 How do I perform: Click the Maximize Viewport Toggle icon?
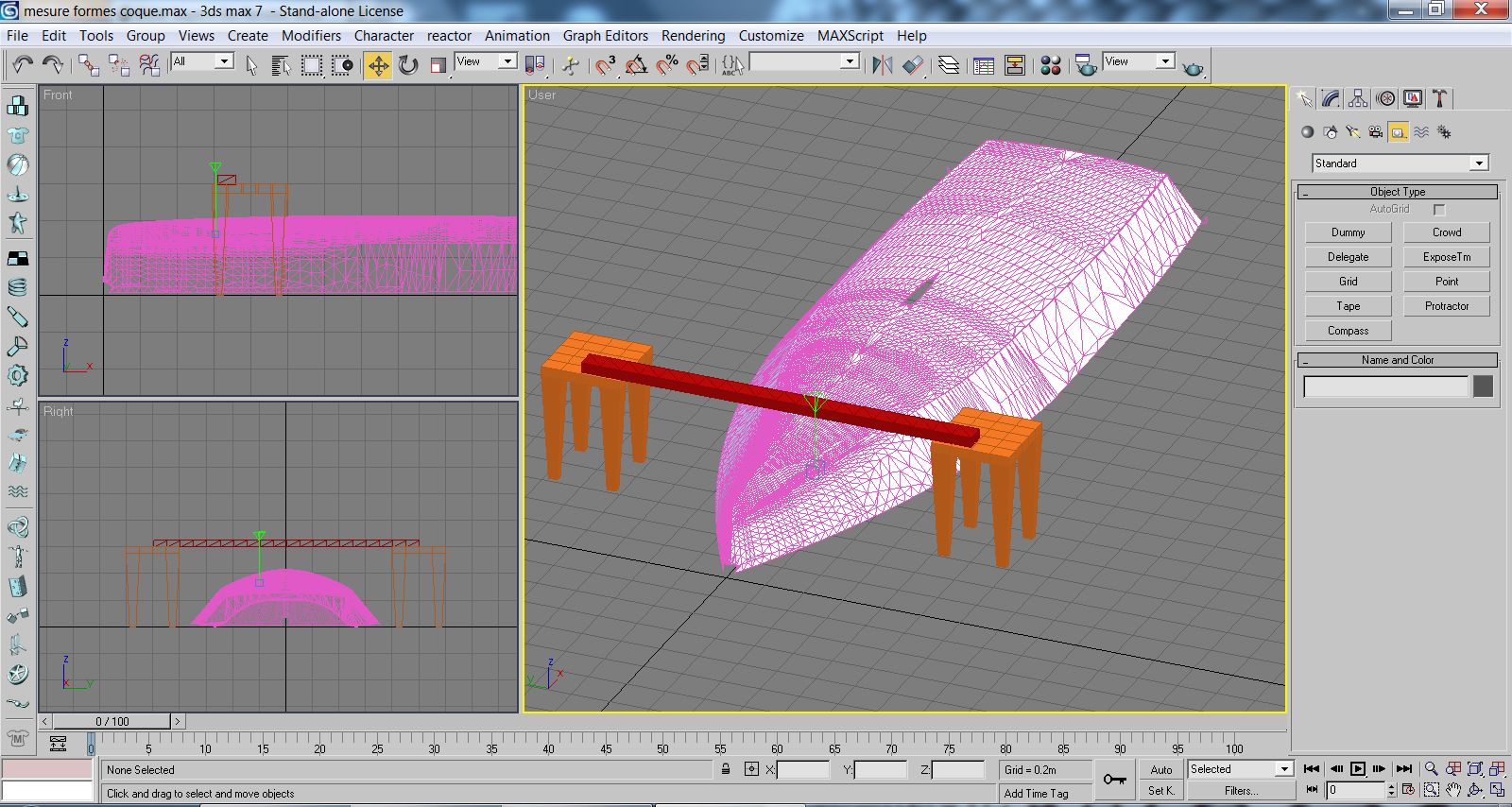pyautogui.click(x=1498, y=790)
